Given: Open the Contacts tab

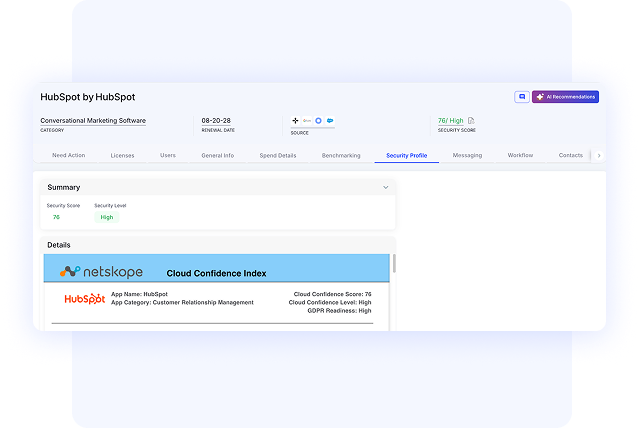Looking at the screenshot, I should (571, 155).
